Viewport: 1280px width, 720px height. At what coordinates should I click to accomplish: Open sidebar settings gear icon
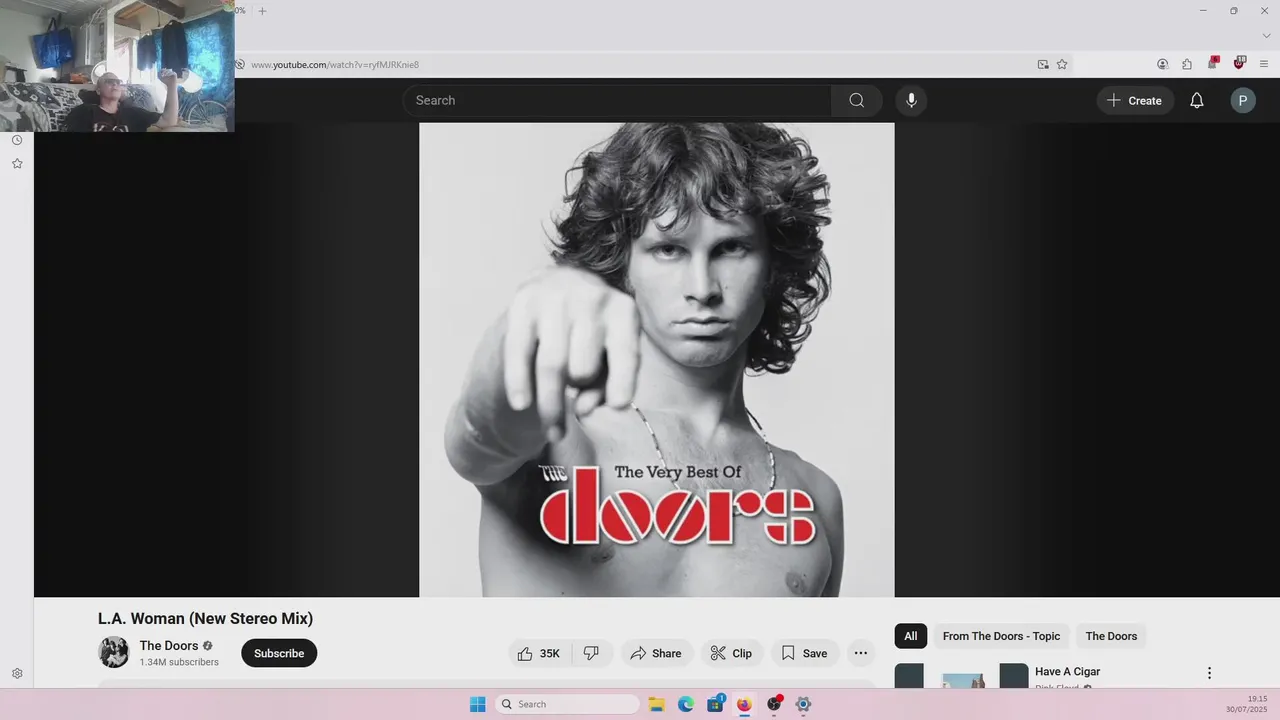[x=17, y=674]
